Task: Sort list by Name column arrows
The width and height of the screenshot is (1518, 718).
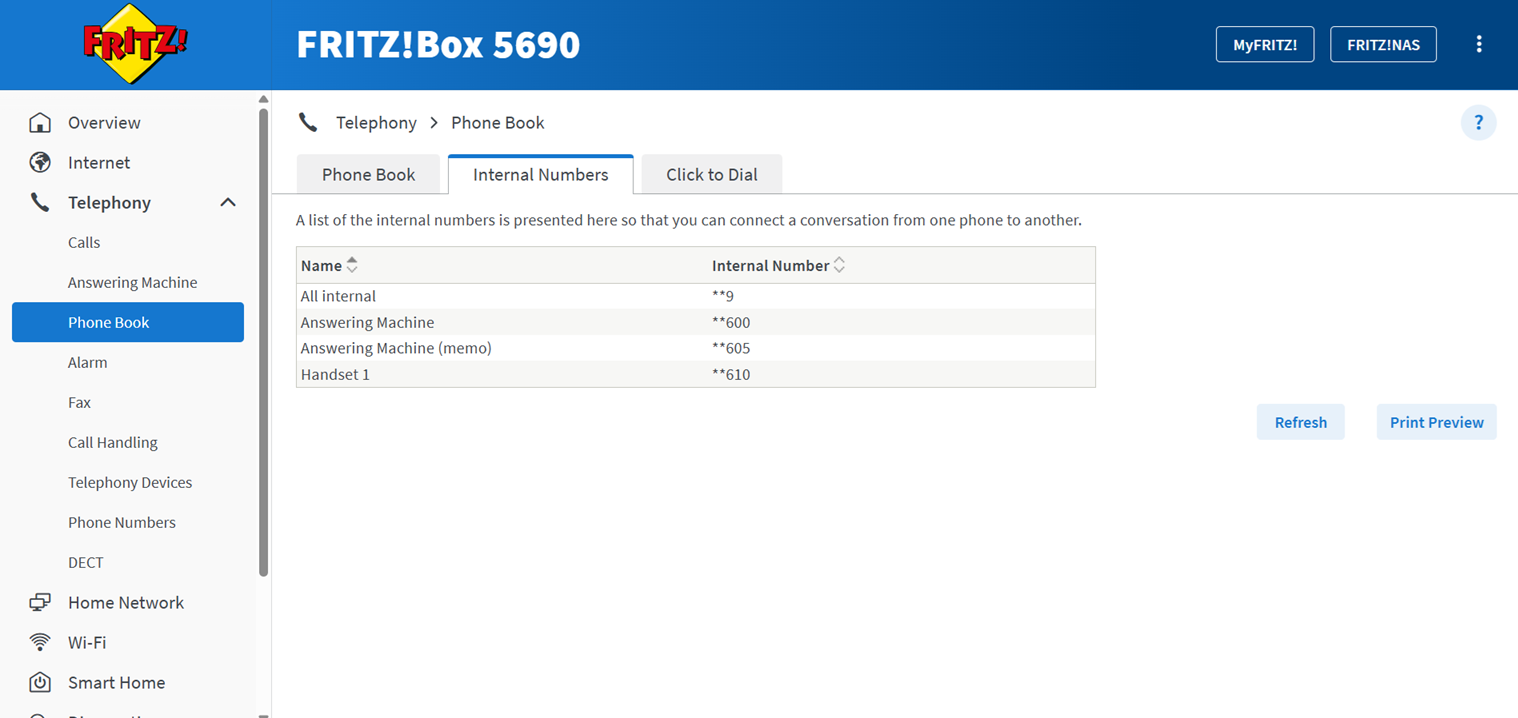Action: point(352,265)
